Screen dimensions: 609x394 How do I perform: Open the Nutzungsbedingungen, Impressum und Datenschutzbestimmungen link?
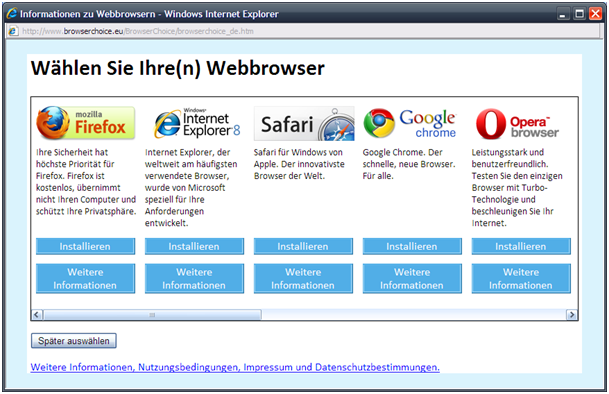click(235, 367)
